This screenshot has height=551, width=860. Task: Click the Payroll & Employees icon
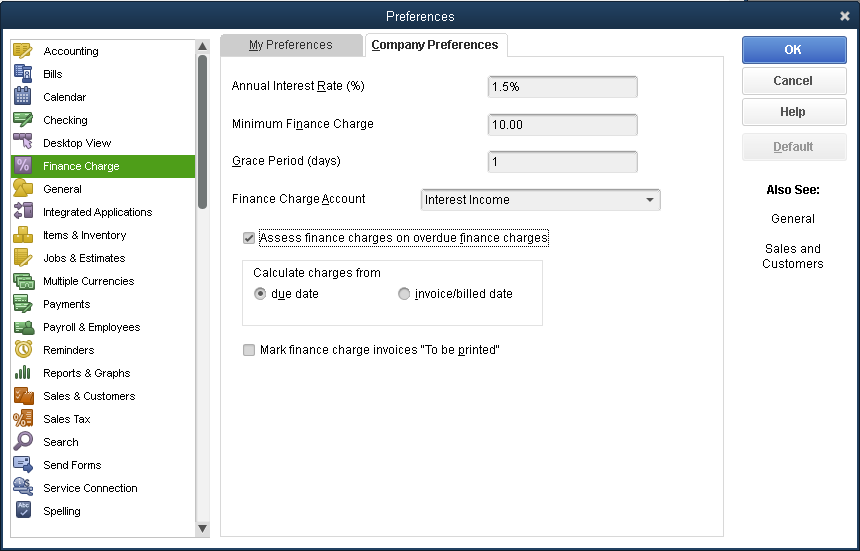[x=23, y=327]
